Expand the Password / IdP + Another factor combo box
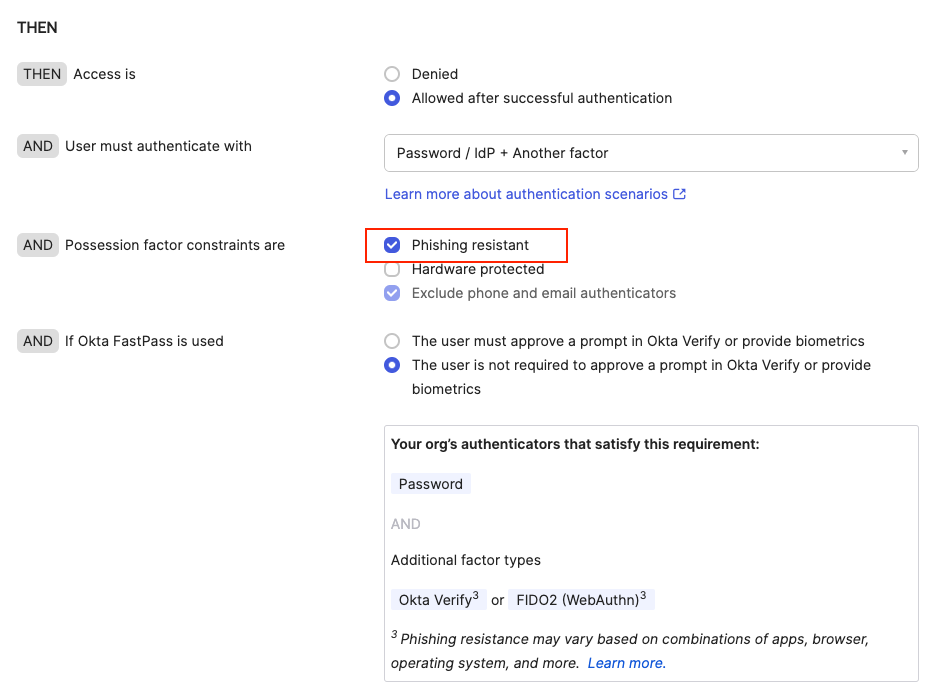This screenshot has width=934, height=699. tap(651, 152)
